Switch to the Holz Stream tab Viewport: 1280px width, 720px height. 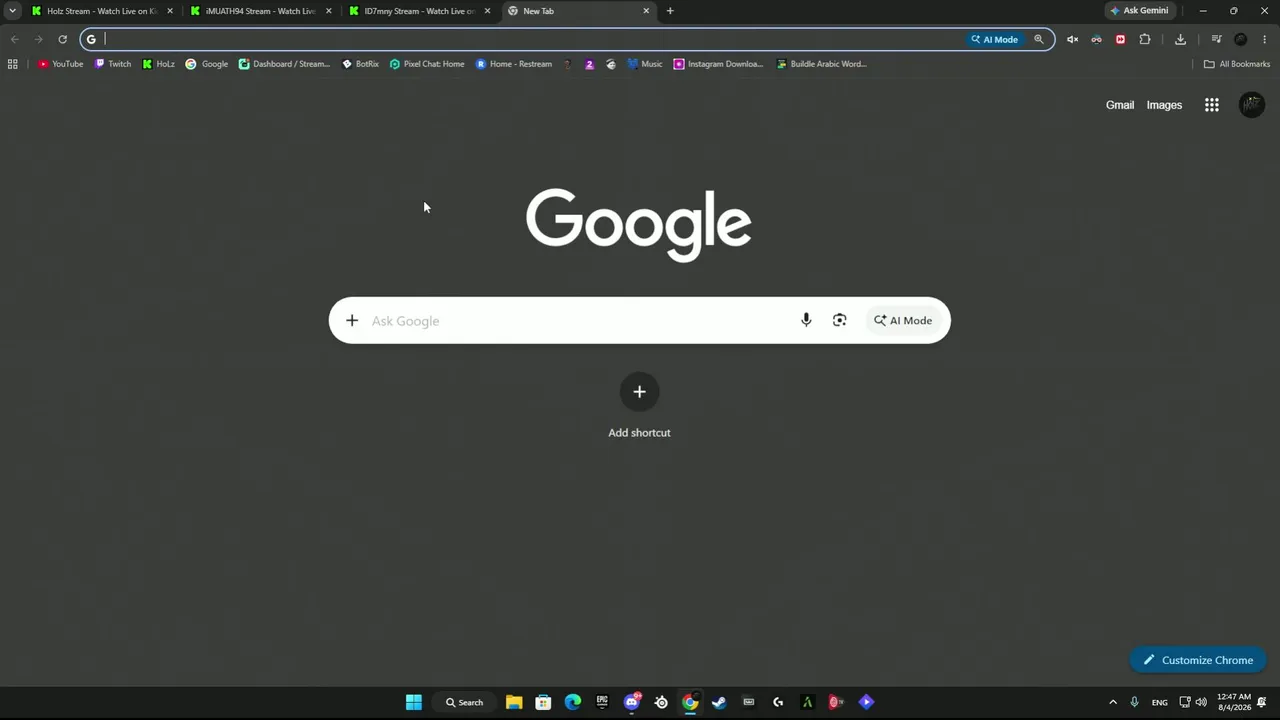(101, 11)
